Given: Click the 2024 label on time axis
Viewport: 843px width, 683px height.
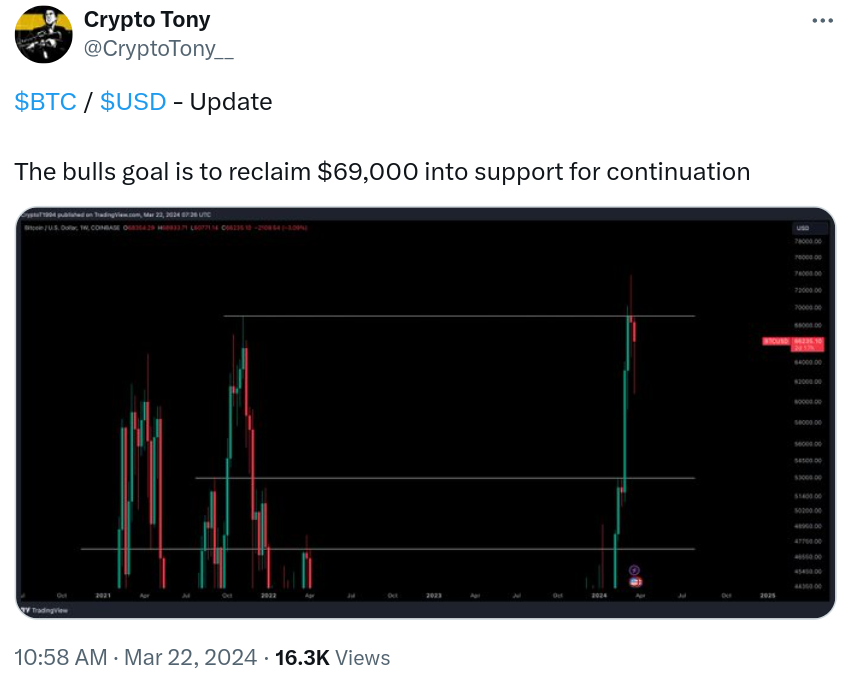Looking at the screenshot, I should pos(599,595).
